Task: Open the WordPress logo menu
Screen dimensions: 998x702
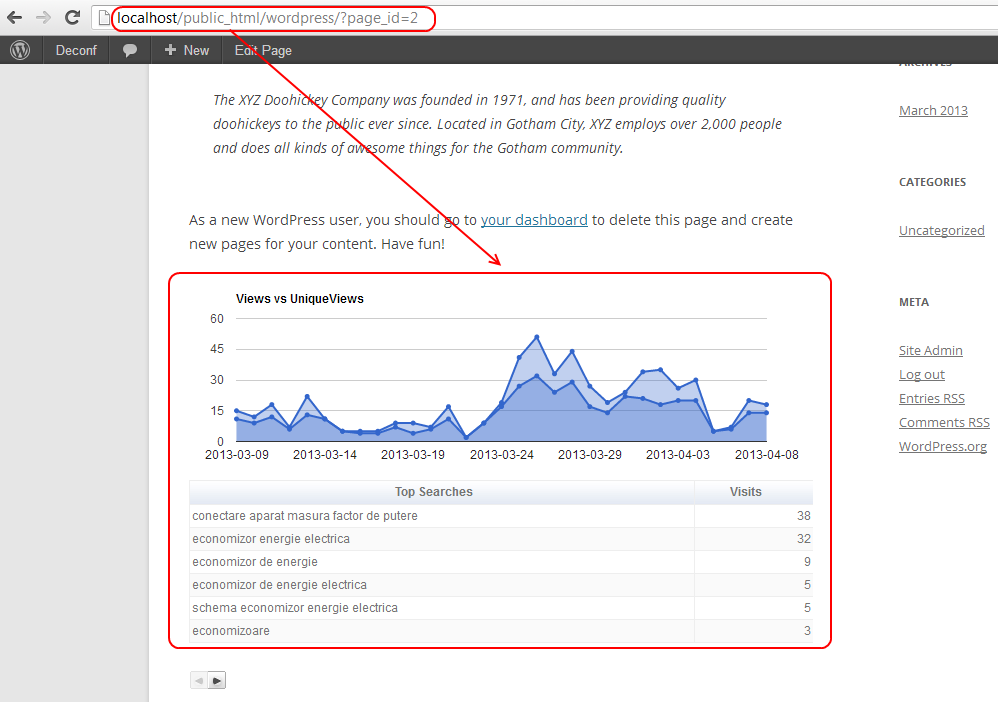Action: 20,50
